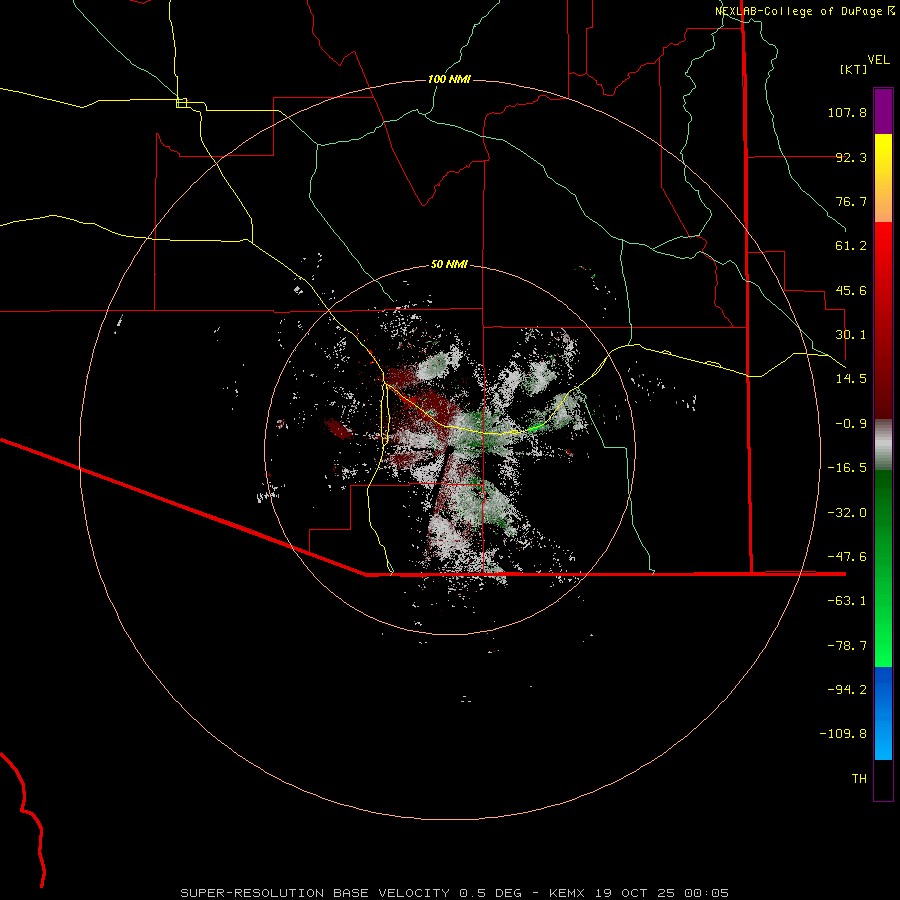Click the -47.6 velocity scale value
900x900 pixels.
coord(847,557)
